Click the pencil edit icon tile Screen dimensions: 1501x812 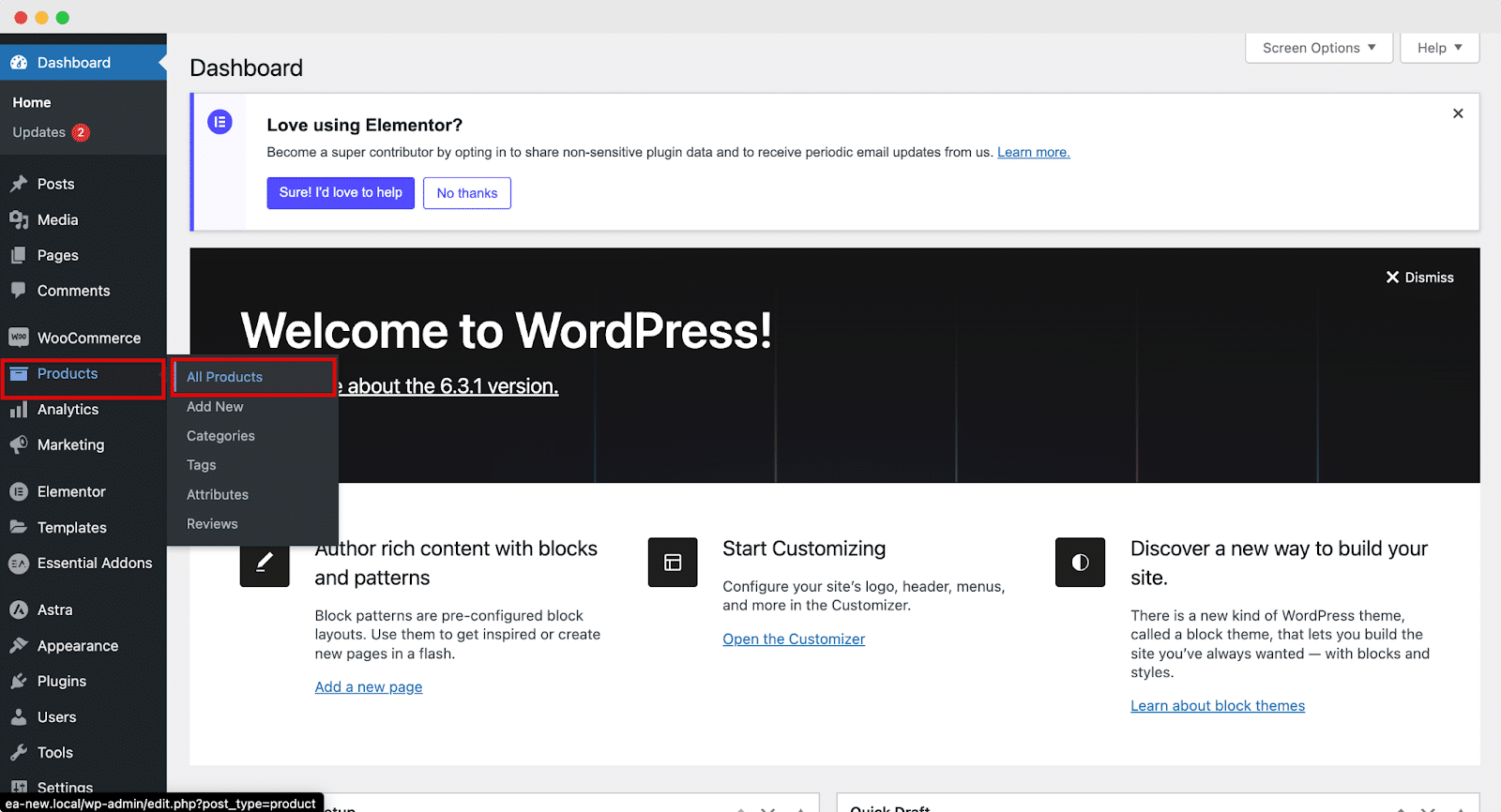point(265,562)
